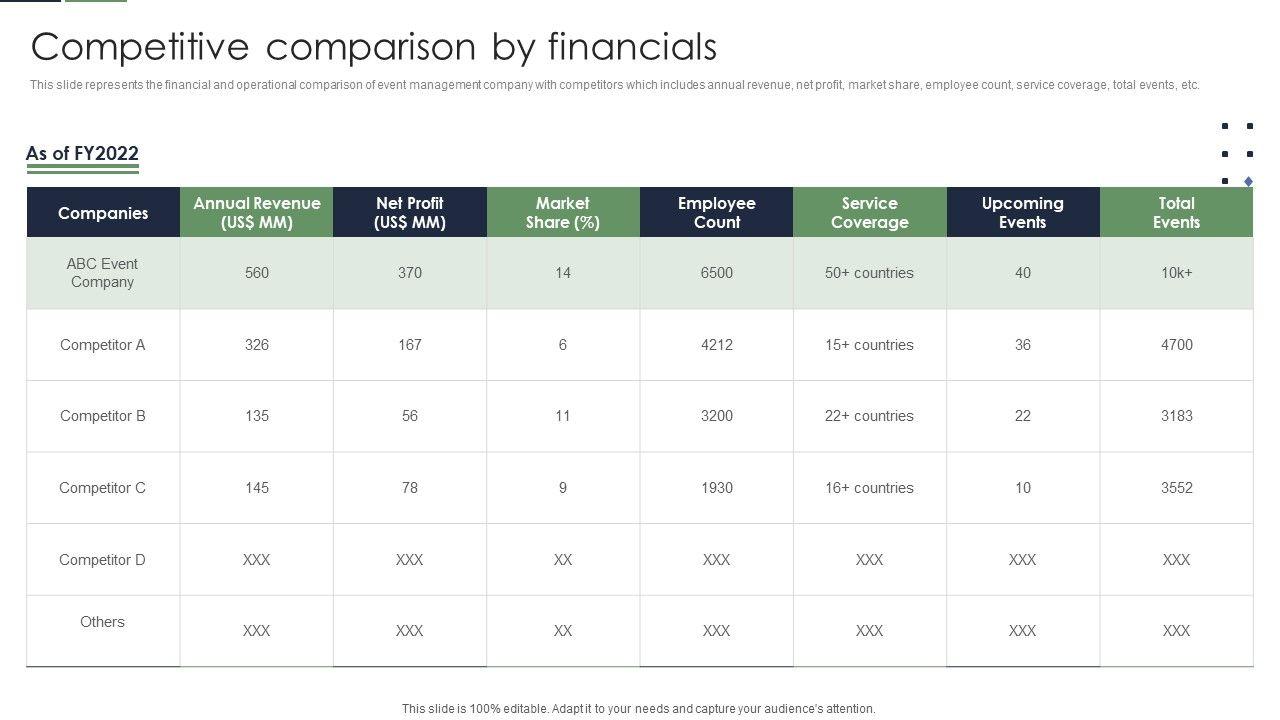Select the 'Others' row label
Image resolution: width=1280 pixels, height=720 pixels.
click(x=103, y=622)
